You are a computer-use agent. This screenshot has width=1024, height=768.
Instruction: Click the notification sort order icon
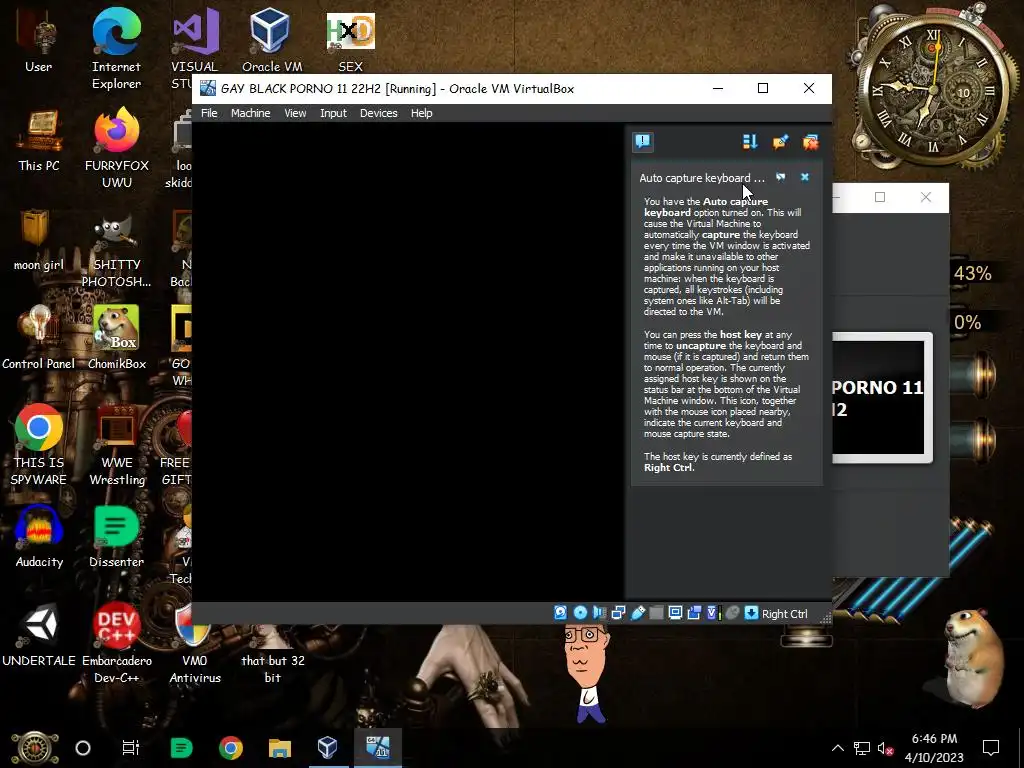750,142
